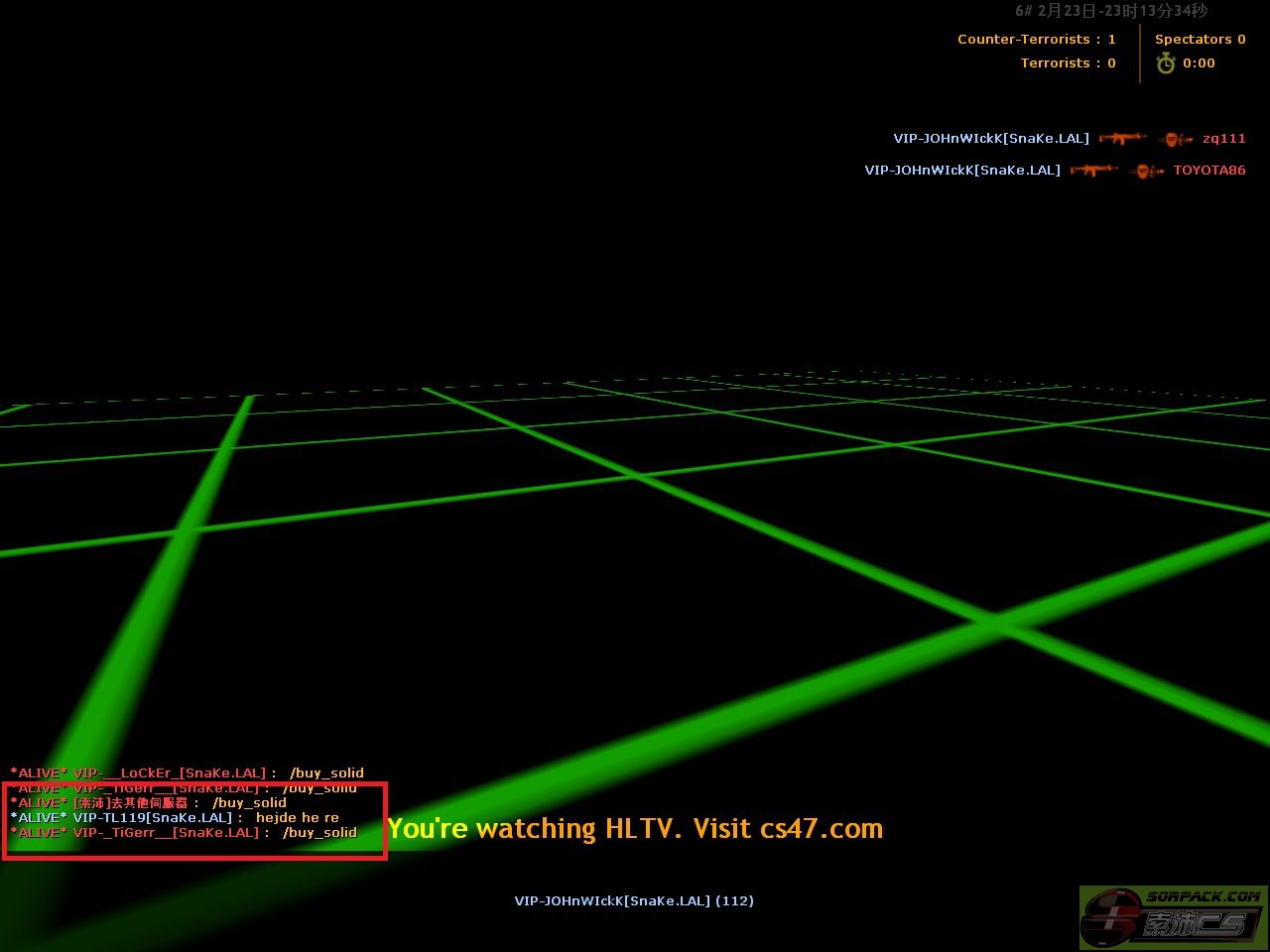Click the Counter-Terrorists score label
The image size is (1270, 952).
point(1036,40)
